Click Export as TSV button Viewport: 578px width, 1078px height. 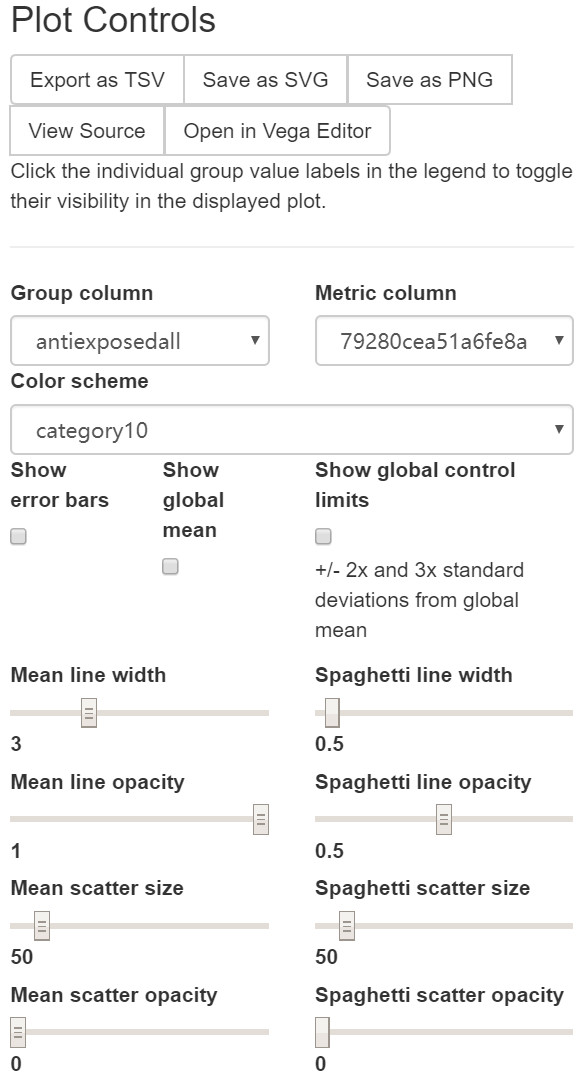pyautogui.click(x=97, y=80)
